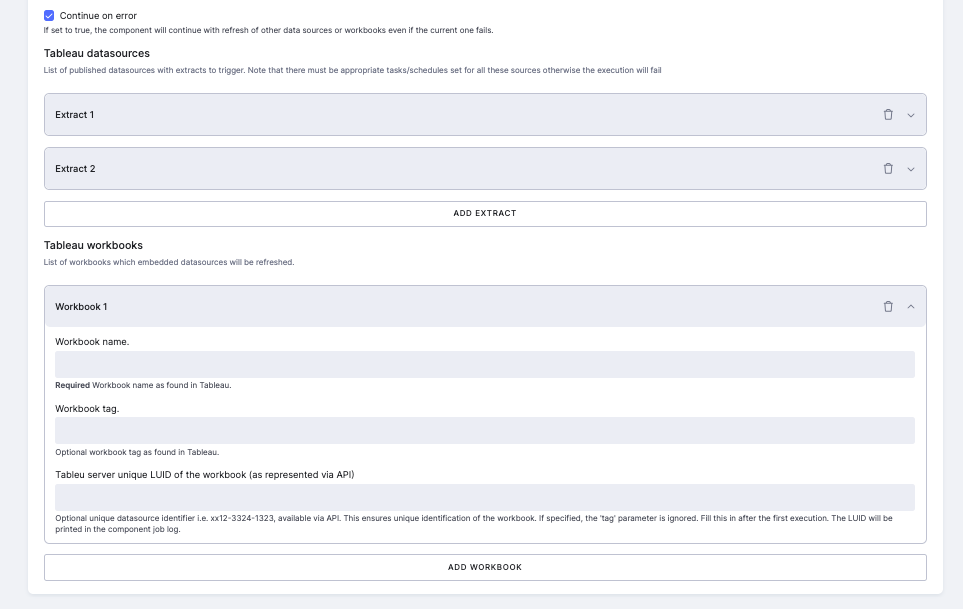Click the "Continue on error" label text
Screen dimensions: 963x609
pyautogui.click(x=98, y=16)
